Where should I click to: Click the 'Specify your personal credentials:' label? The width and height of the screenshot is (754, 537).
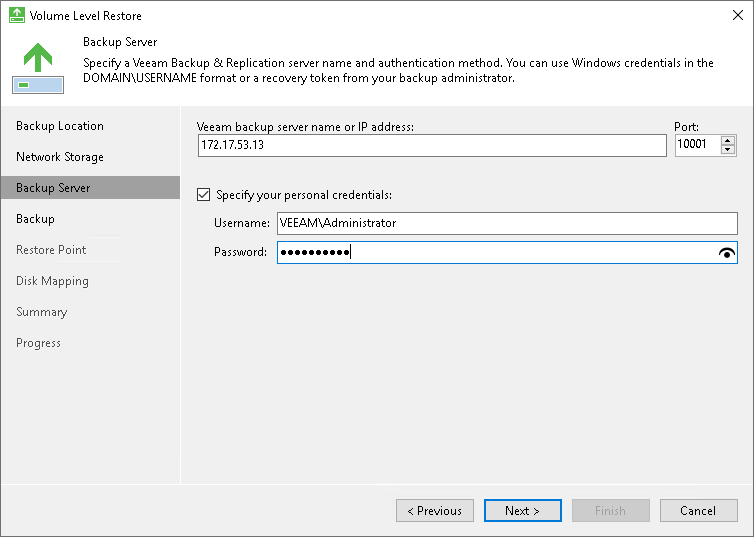click(x=304, y=195)
